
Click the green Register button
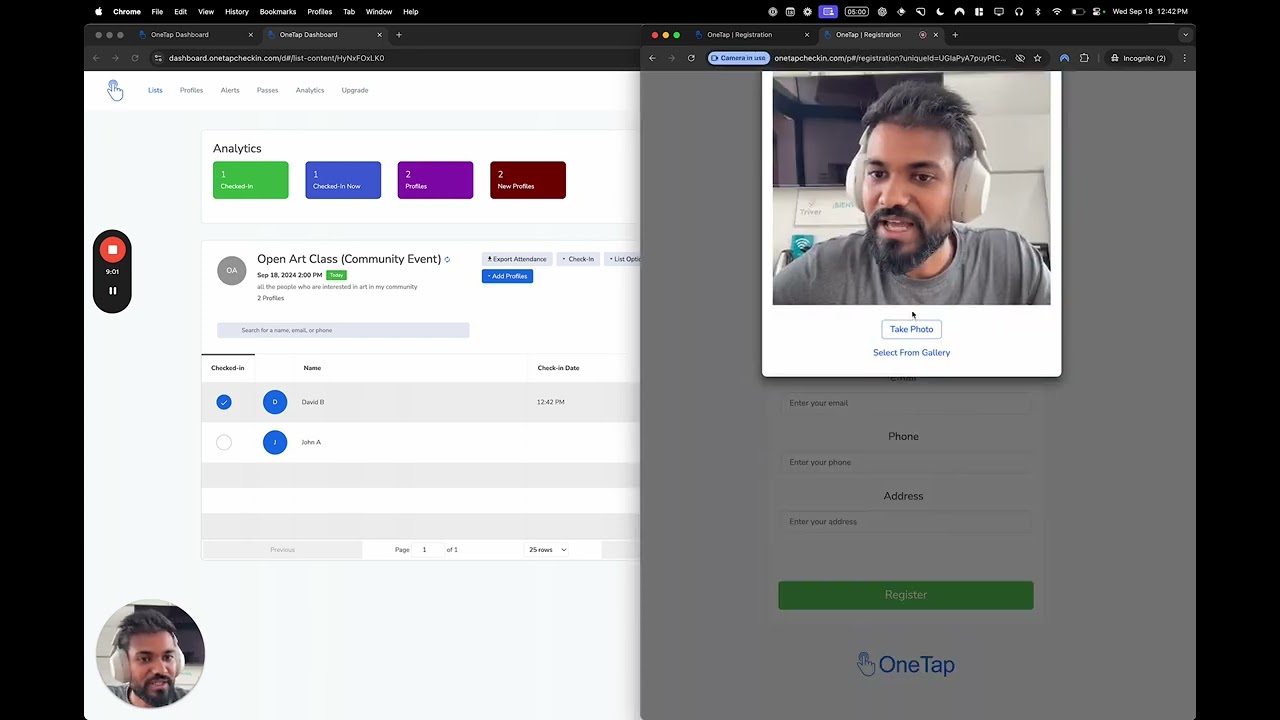click(906, 595)
